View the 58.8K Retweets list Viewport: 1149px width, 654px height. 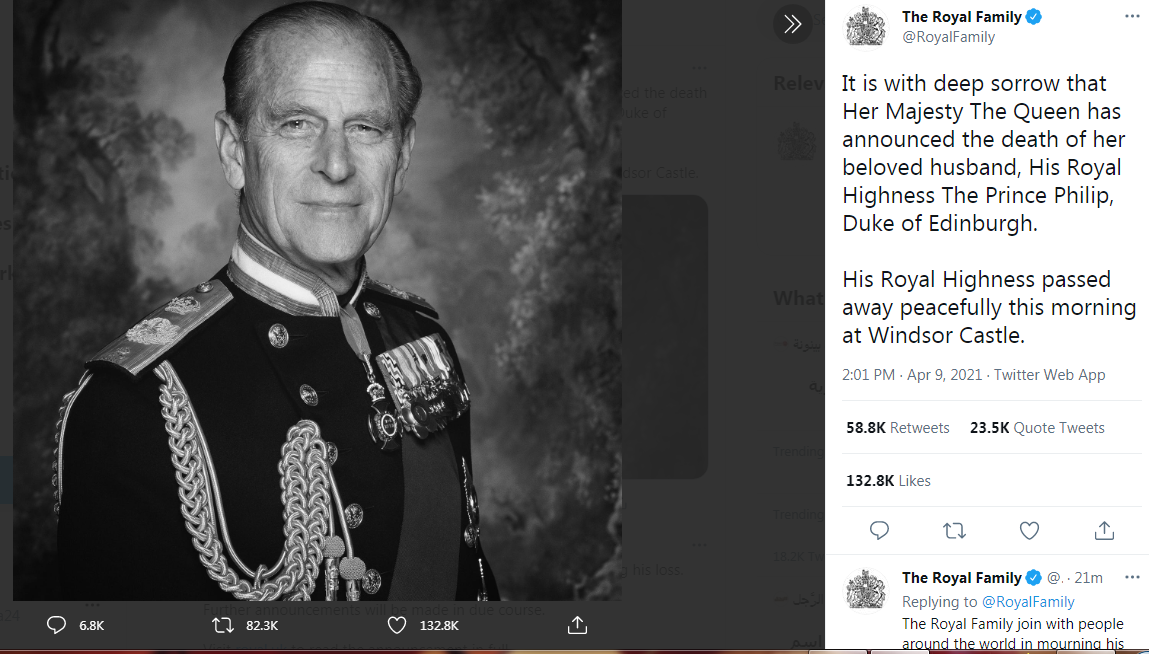[897, 428]
